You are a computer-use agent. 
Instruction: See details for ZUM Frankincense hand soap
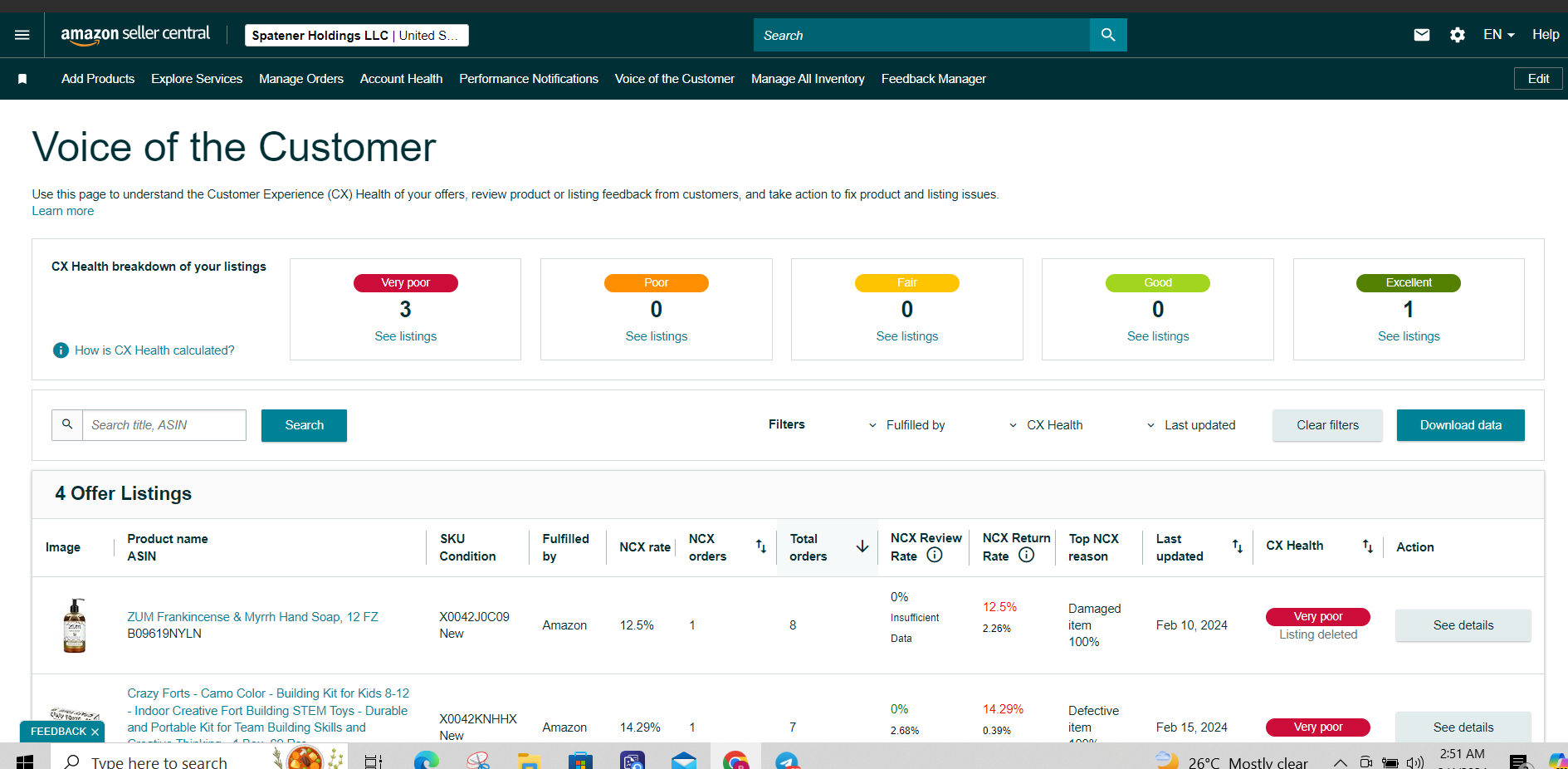pyautogui.click(x=1463, y=625)
